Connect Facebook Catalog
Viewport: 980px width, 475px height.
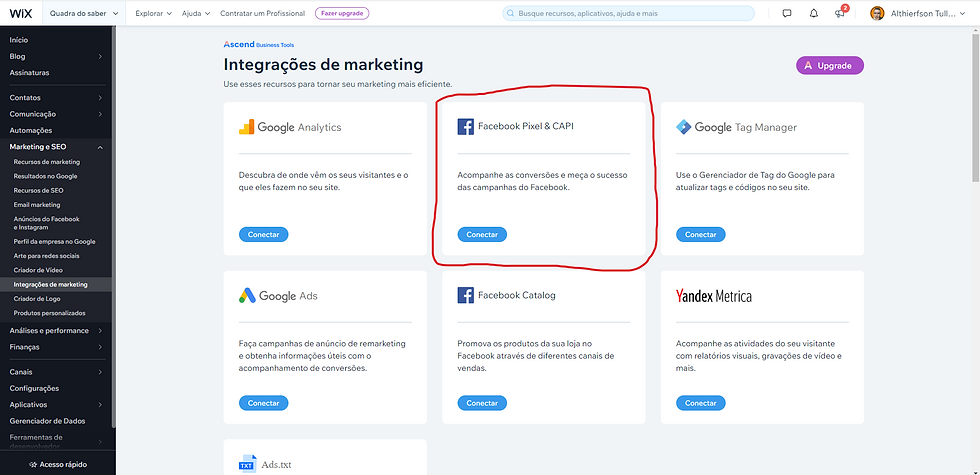point(482,403)
